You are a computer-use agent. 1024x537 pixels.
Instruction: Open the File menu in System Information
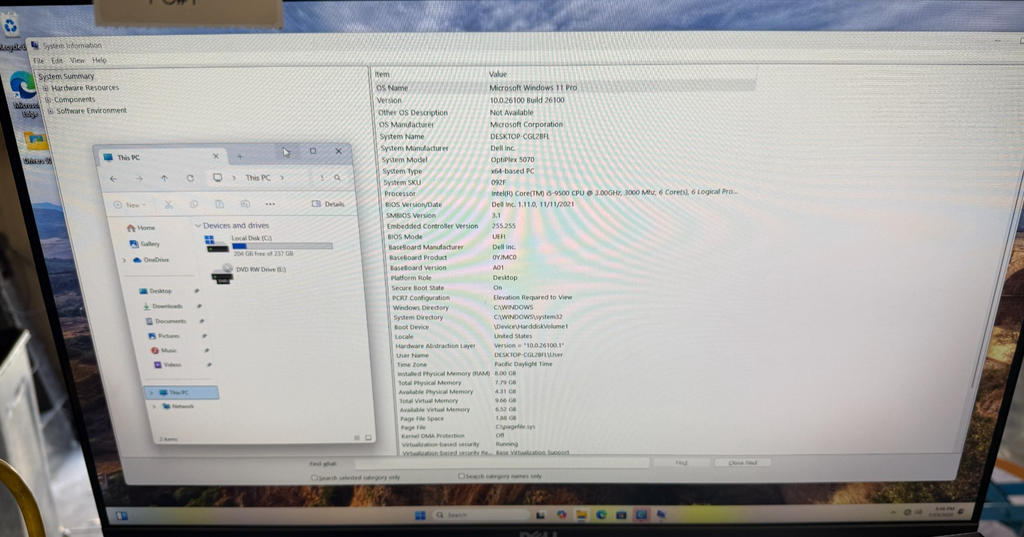click(x=38, y=61)
